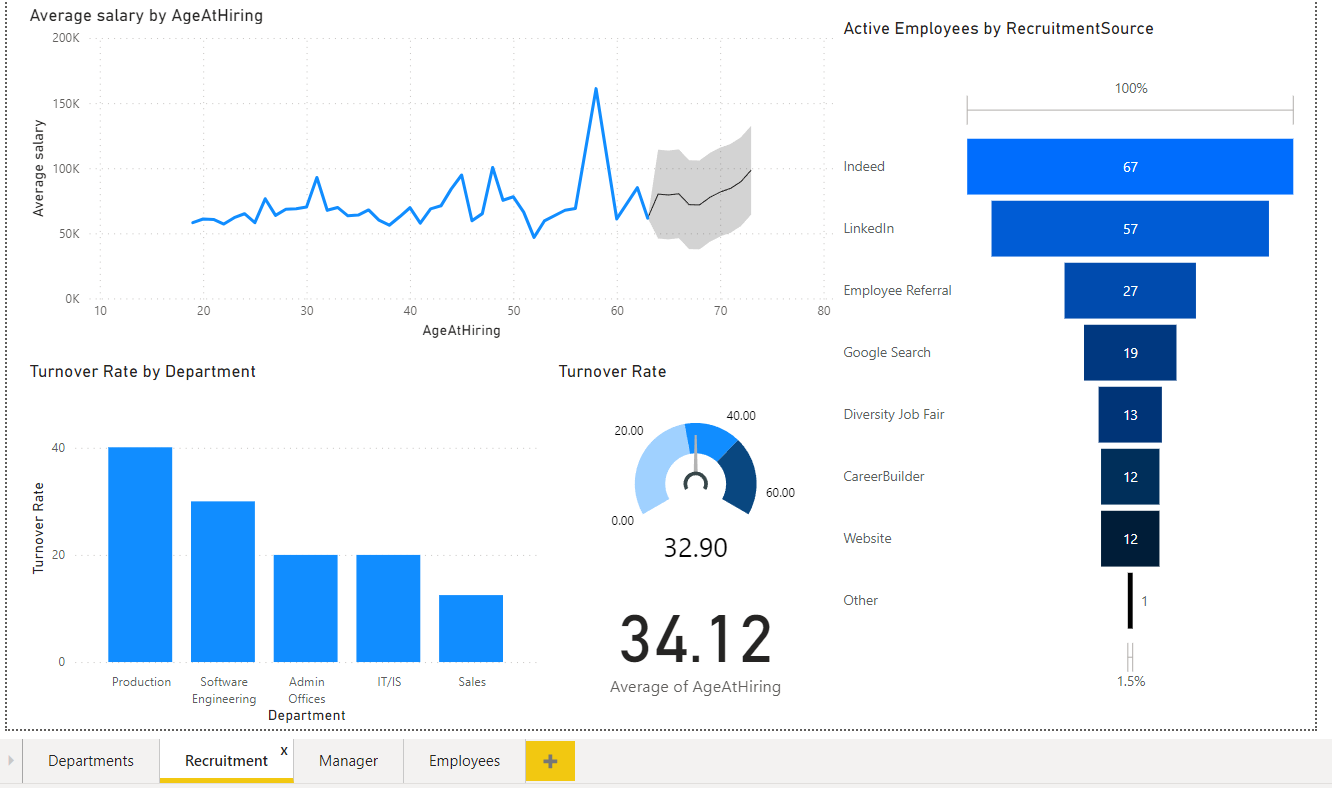This screenshot has width=1332, height=788.
Task: Click the Software Engineering turnover bar
Action: click(x=223, y=582)
